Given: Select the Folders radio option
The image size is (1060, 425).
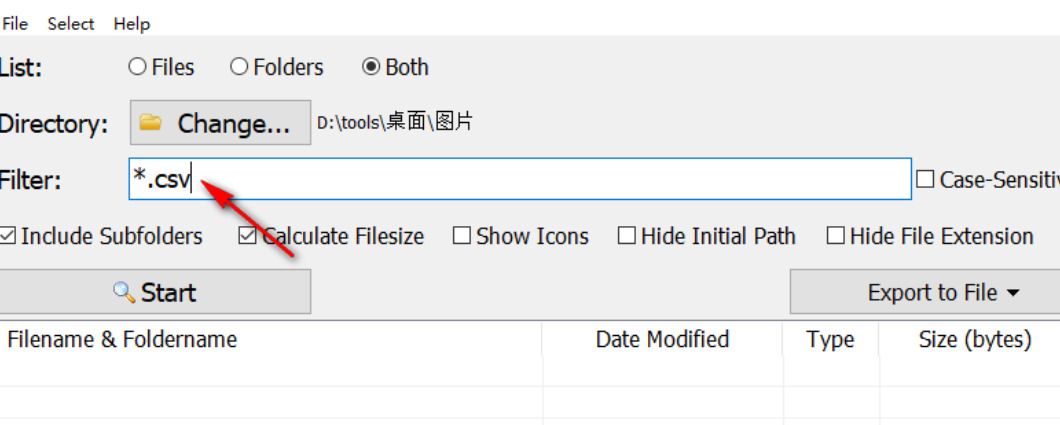Looking at the screenshot, I should coord(239,67).
